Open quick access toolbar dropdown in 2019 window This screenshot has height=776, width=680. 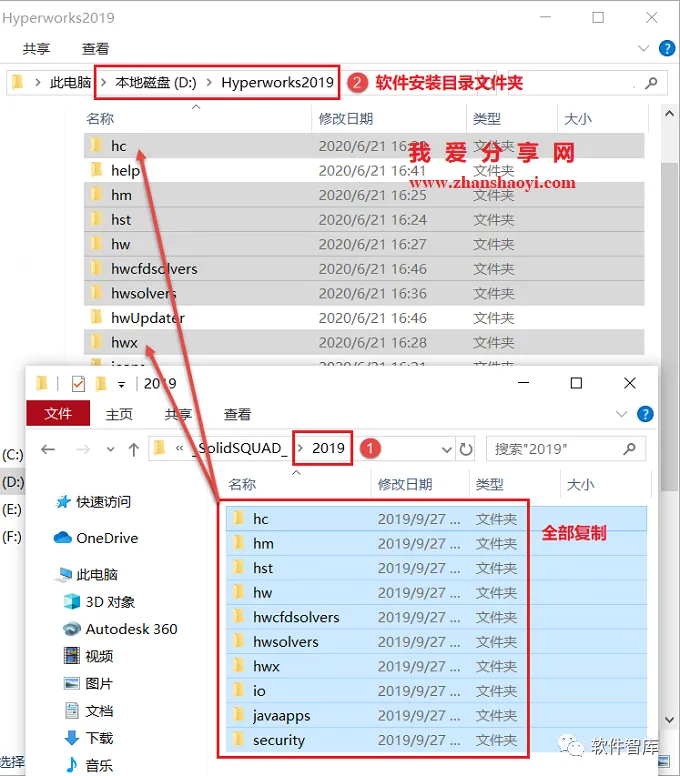click(x=121, y=384)
